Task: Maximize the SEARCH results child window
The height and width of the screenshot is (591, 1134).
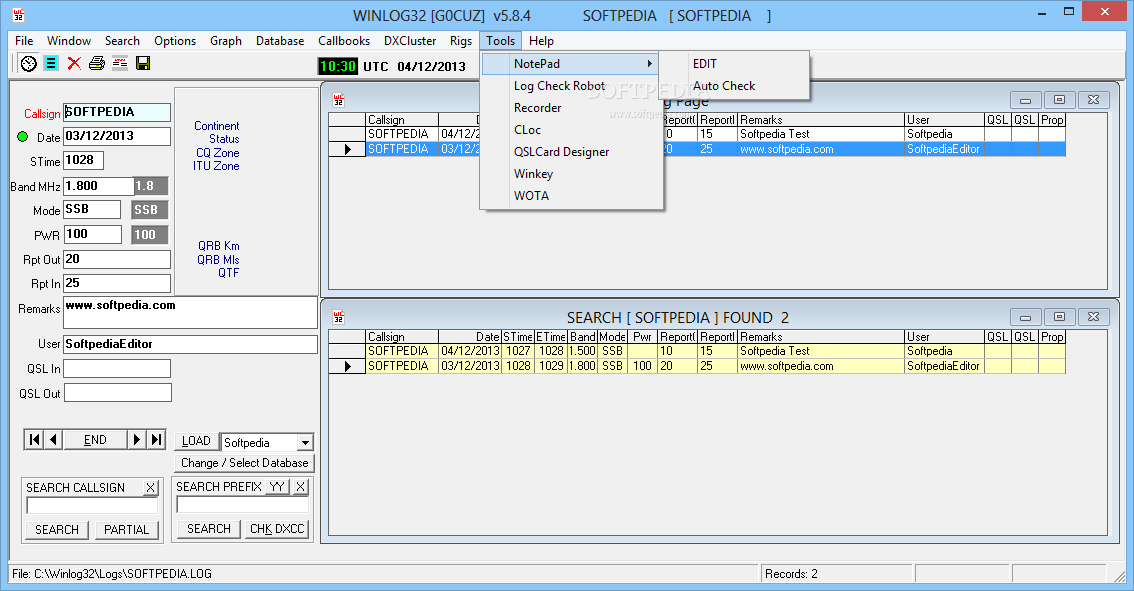Action: 1060,317
